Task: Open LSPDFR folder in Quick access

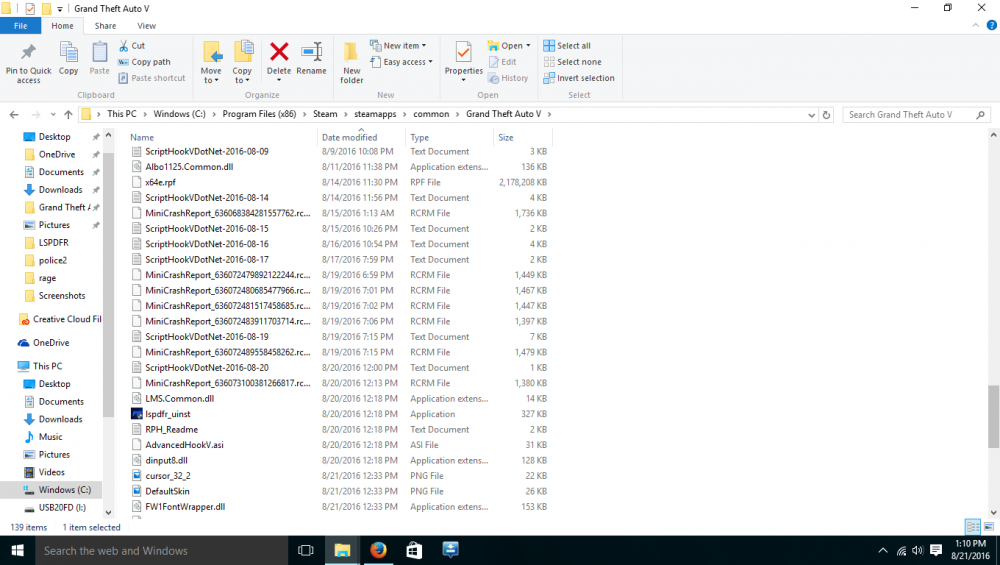Action: click(54, 242)
